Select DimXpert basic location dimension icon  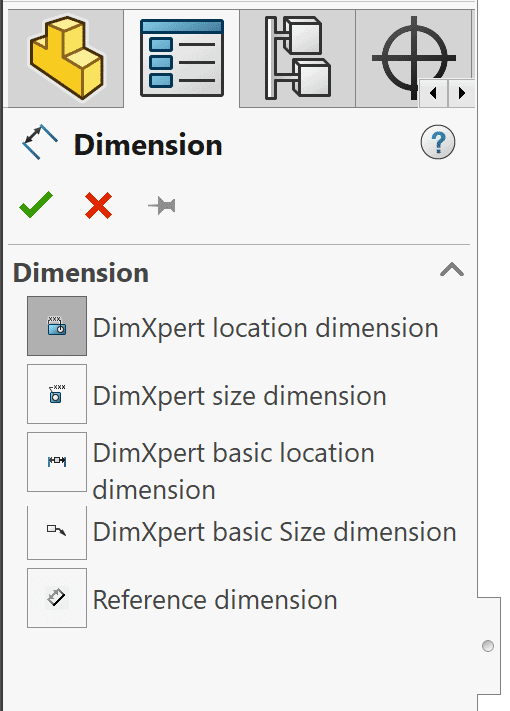tap(57, 462)
